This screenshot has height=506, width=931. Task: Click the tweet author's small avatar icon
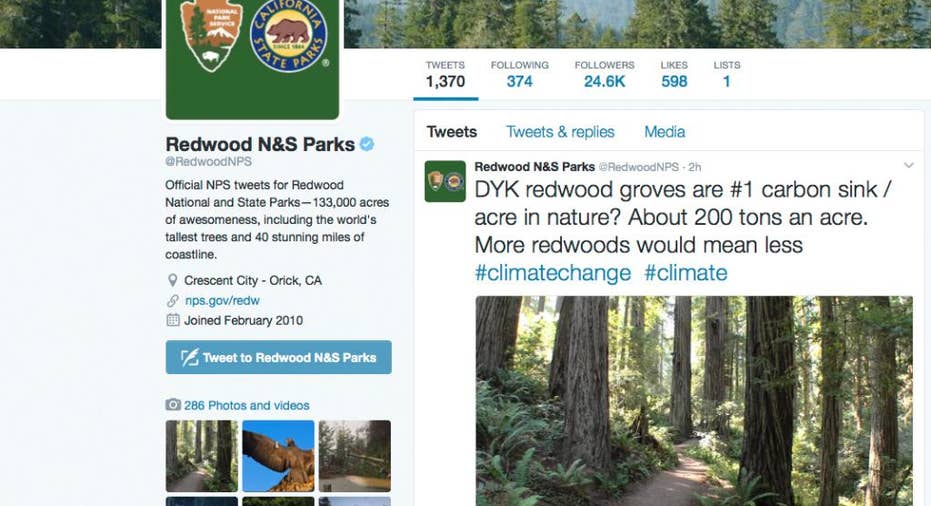click(445, 181)
